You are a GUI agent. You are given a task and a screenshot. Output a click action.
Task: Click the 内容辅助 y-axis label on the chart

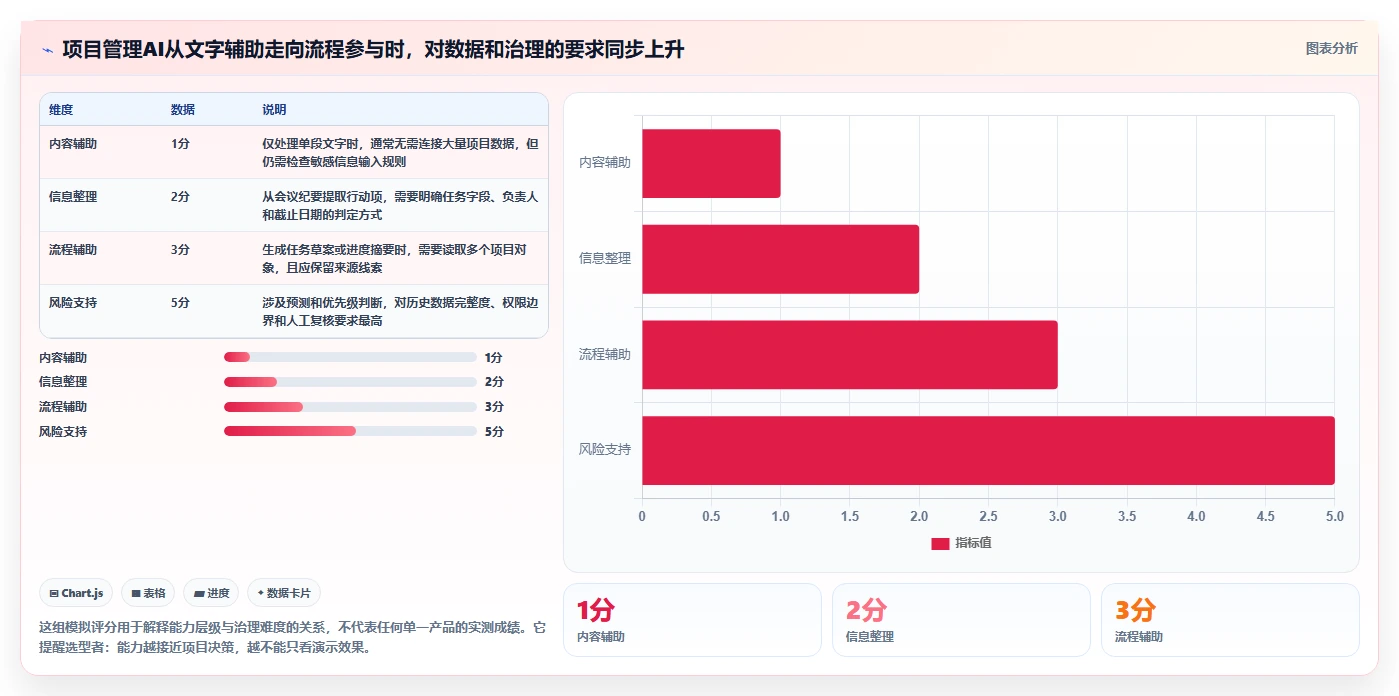click(605, 162)
